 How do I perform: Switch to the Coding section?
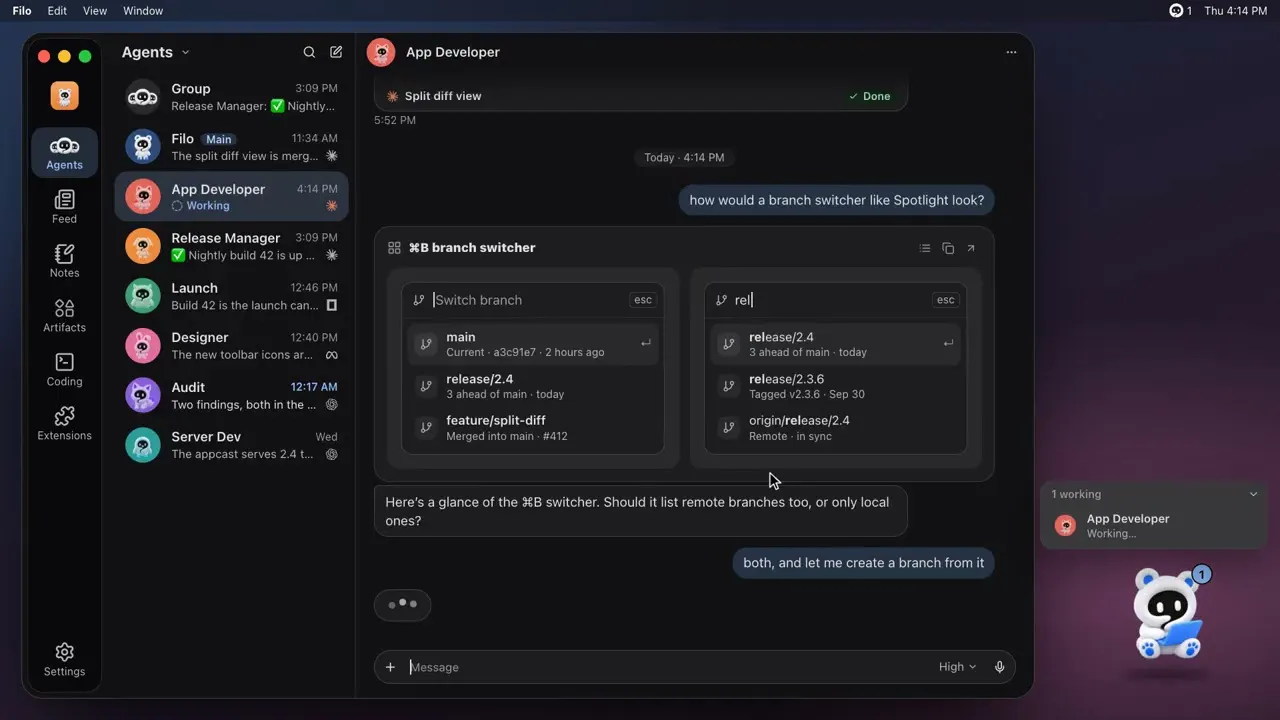click(x=64, y=370)
